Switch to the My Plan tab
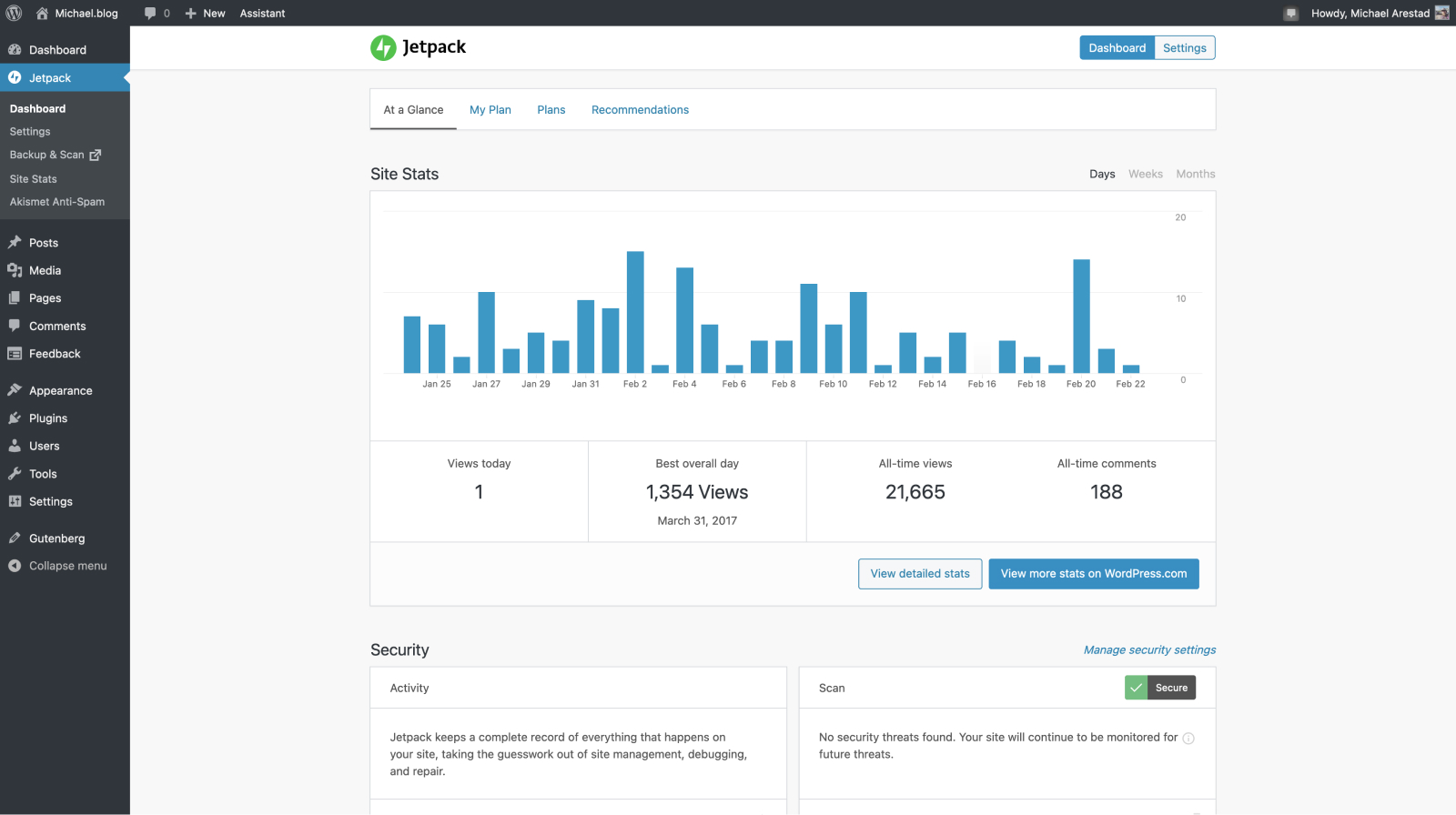 490,110
